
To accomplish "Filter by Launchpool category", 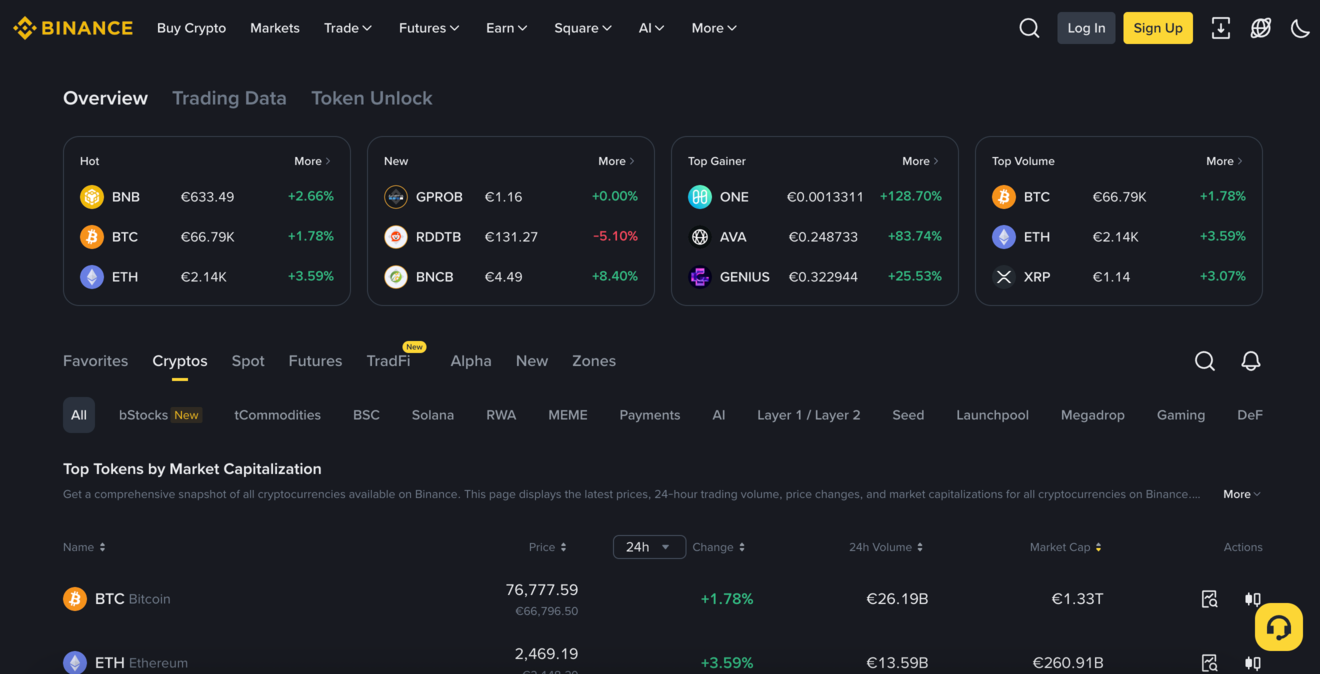I will click(992, 415).
